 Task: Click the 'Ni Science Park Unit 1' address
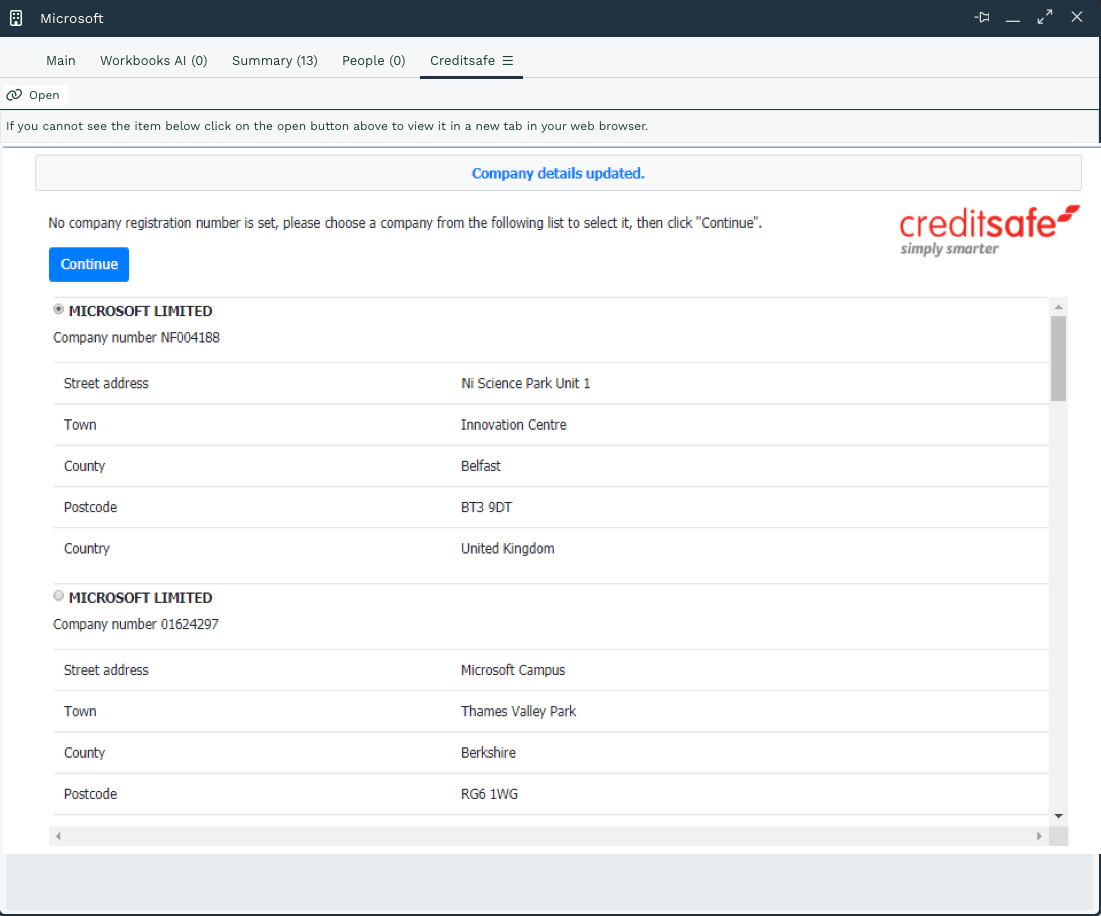coord(525,383)
